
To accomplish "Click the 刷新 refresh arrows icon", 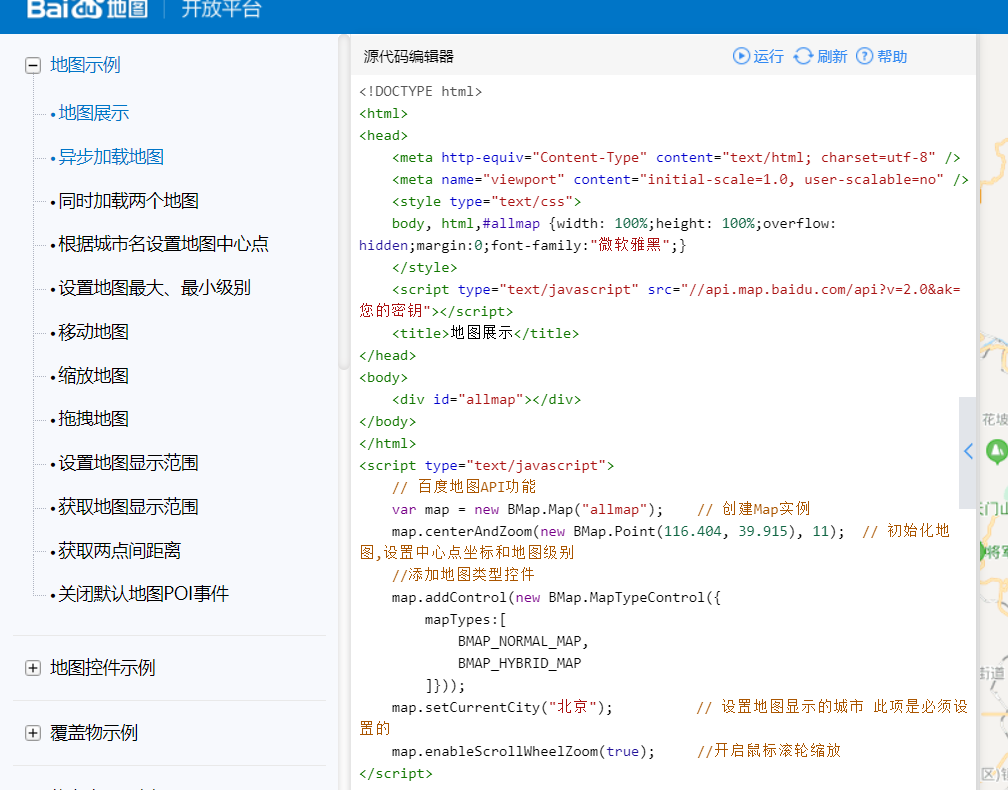I will coord(803,56).
